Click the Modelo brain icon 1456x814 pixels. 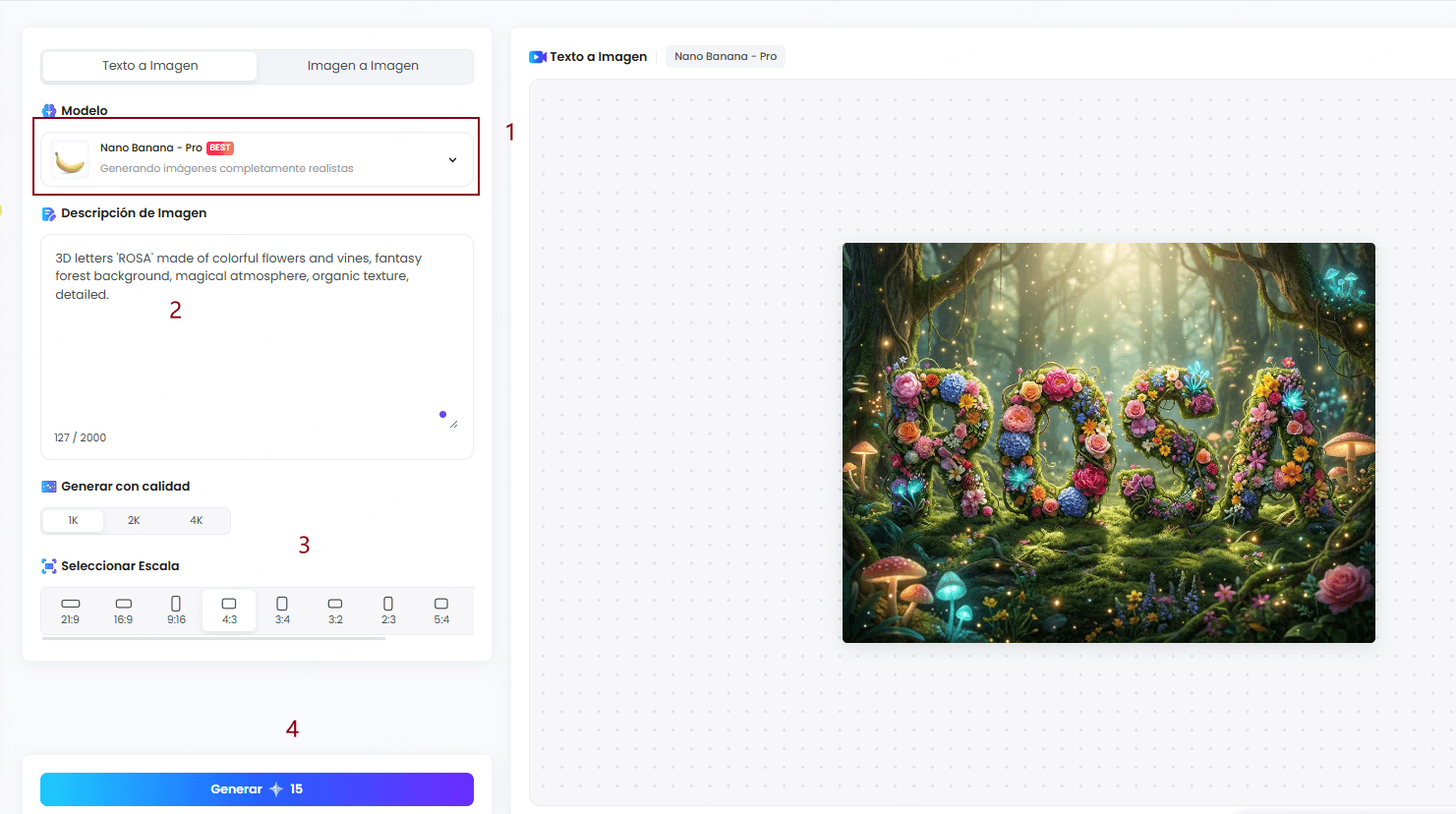(48, 110)
